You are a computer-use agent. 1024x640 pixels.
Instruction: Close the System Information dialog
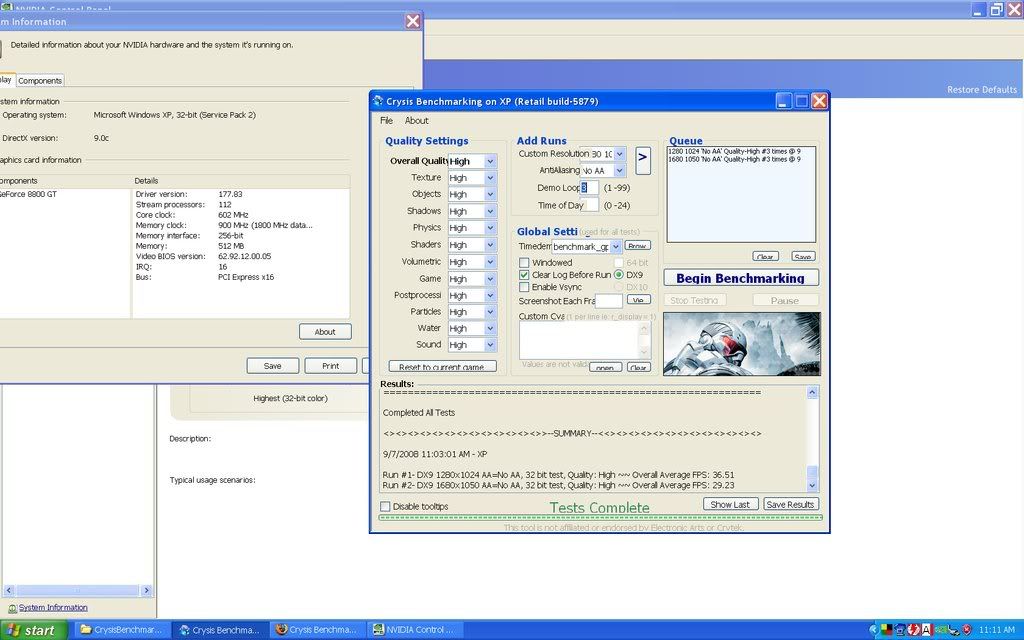click(413, 22)
